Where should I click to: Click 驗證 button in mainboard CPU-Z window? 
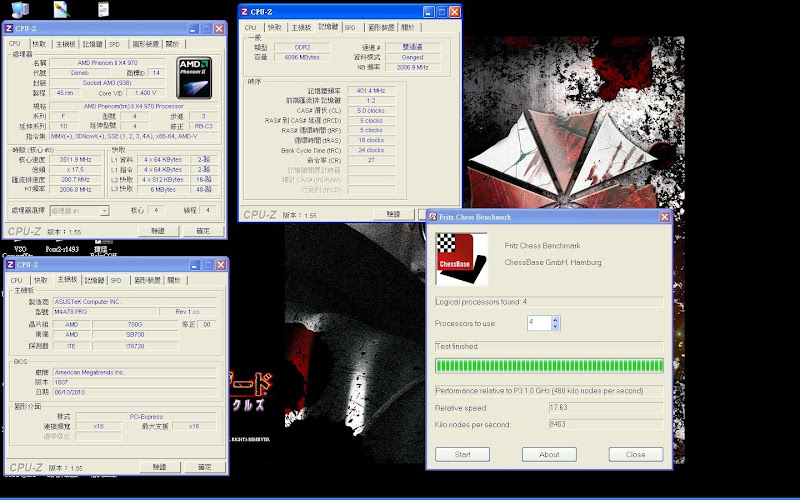(x=160, y=467)
